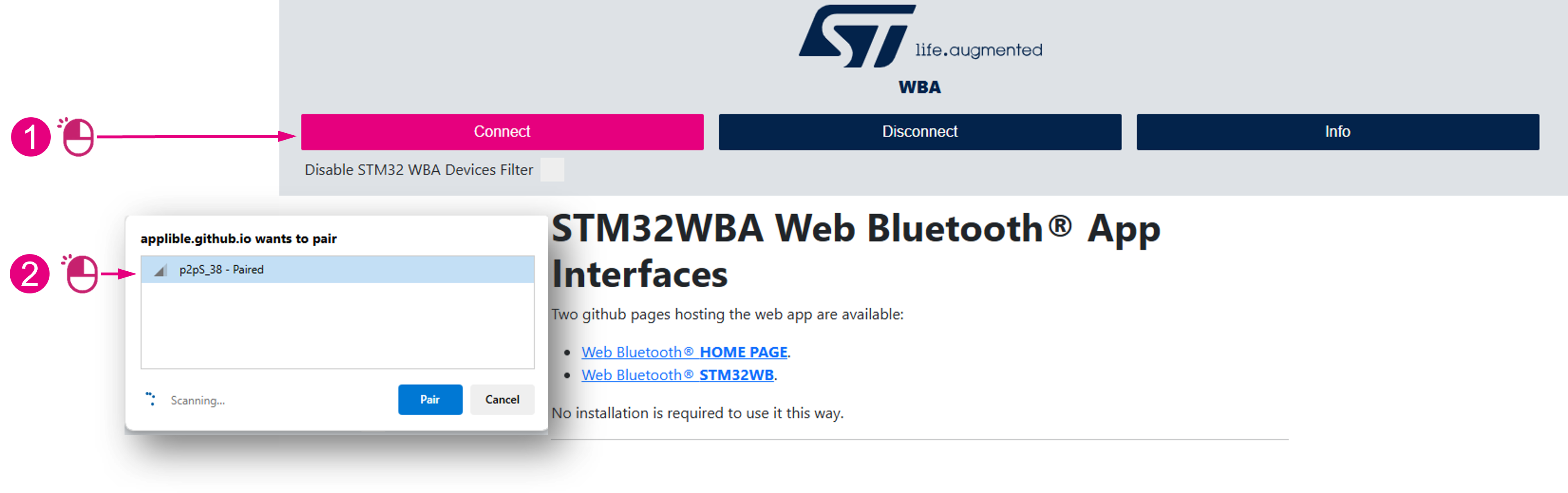The width and height of the screenshot is (1568, 493).
Task: Click the Scanning... status text
Action: tap(198, 400)
